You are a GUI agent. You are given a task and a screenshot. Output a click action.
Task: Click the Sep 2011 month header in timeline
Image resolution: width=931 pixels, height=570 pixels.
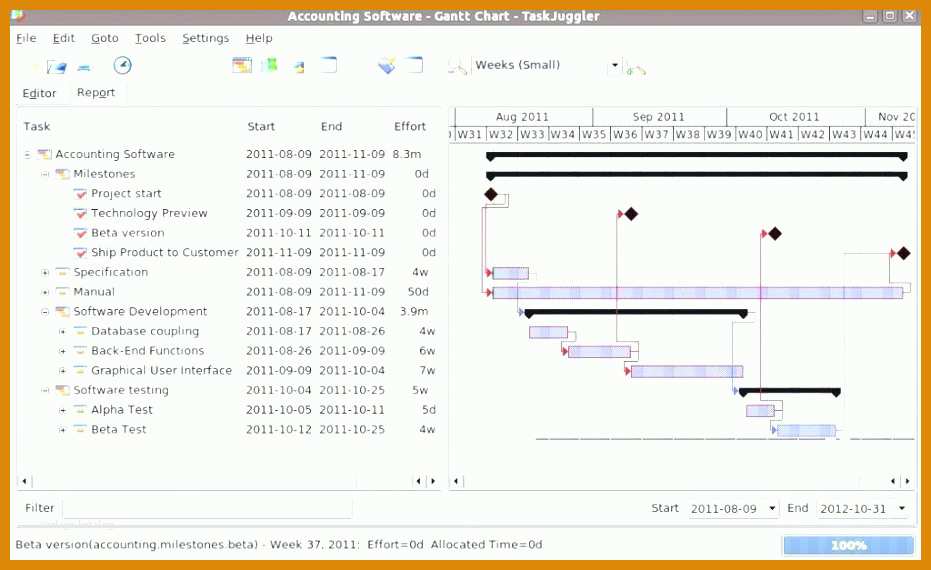pos(659,116)
